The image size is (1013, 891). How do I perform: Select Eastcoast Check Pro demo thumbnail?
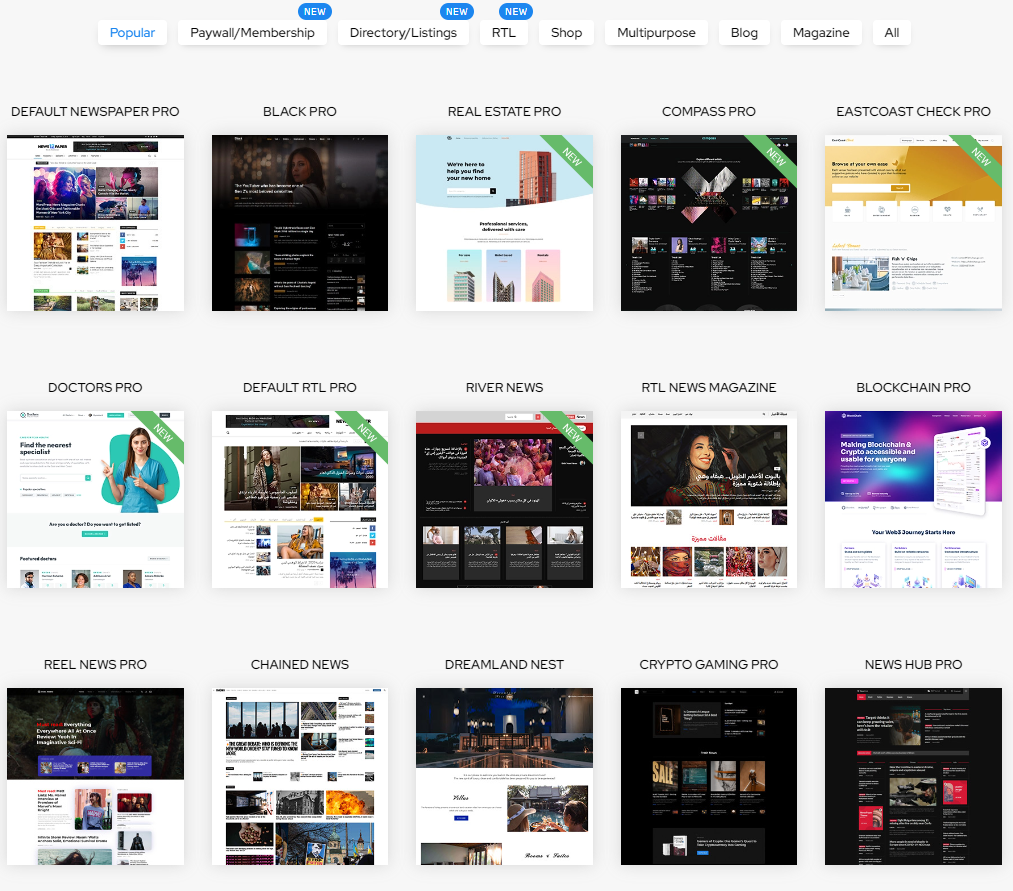pyautogui.click(x=913, y=223)
